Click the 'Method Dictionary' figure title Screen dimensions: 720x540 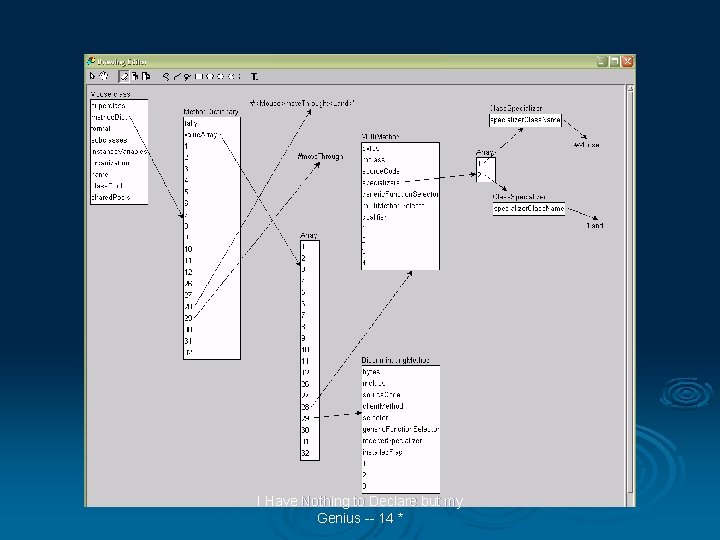tap(211, 112)
